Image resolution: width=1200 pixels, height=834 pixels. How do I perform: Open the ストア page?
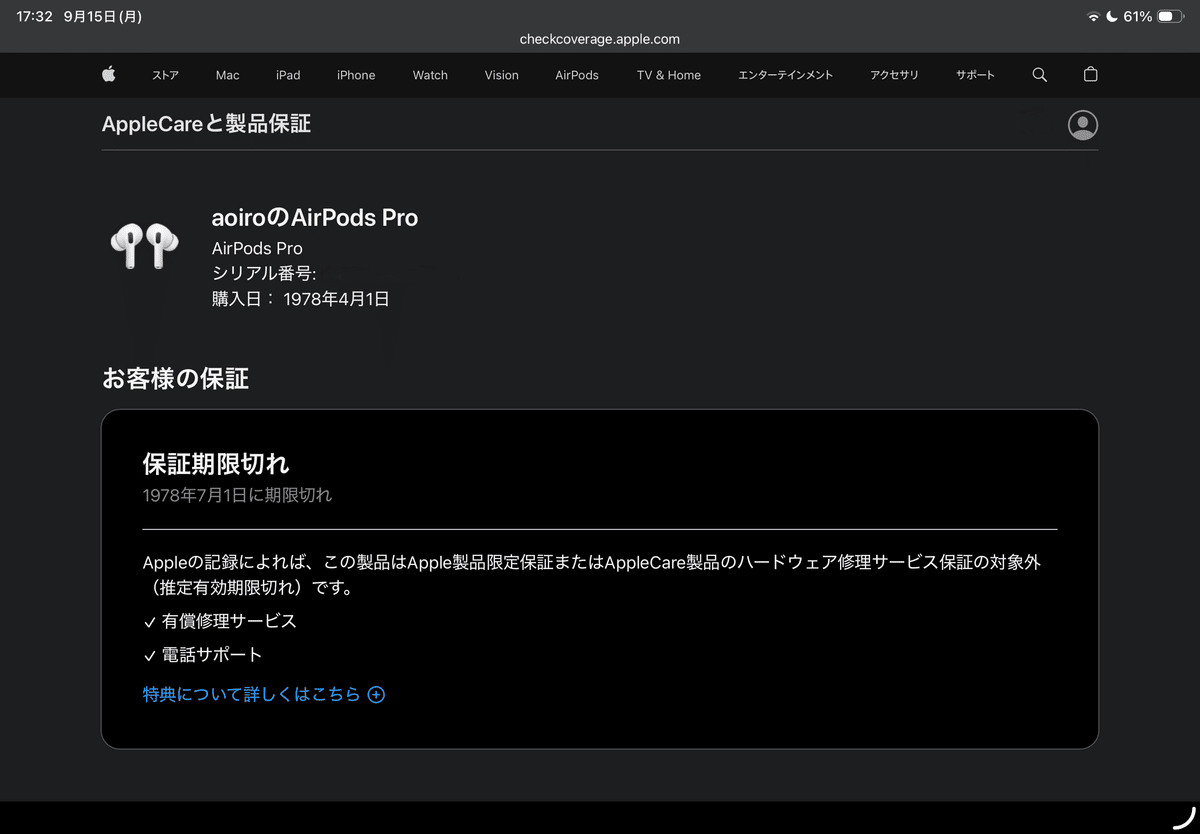165,75
